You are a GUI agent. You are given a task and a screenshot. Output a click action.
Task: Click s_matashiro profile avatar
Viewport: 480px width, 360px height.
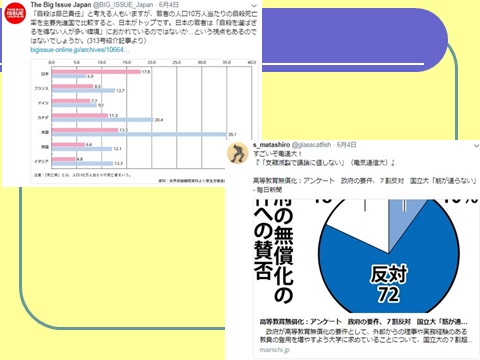237,153
